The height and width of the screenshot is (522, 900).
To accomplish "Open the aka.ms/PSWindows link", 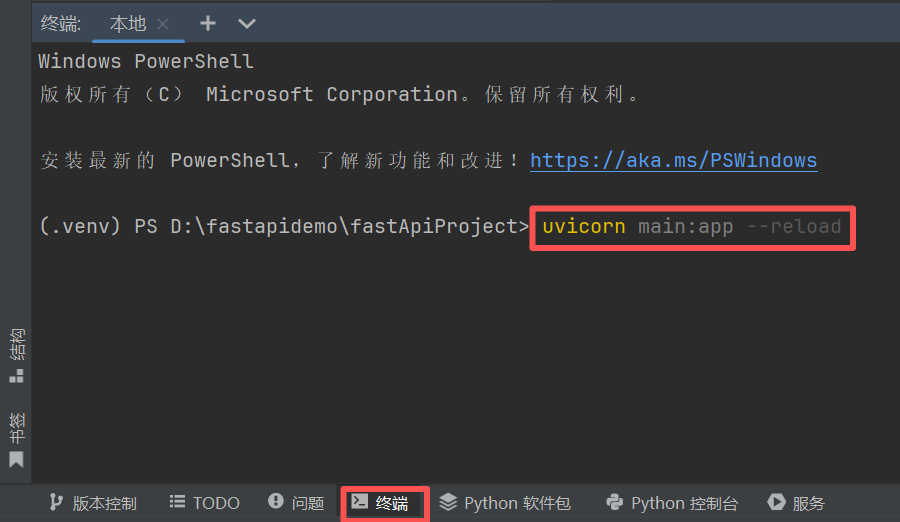I will (674, 160).
